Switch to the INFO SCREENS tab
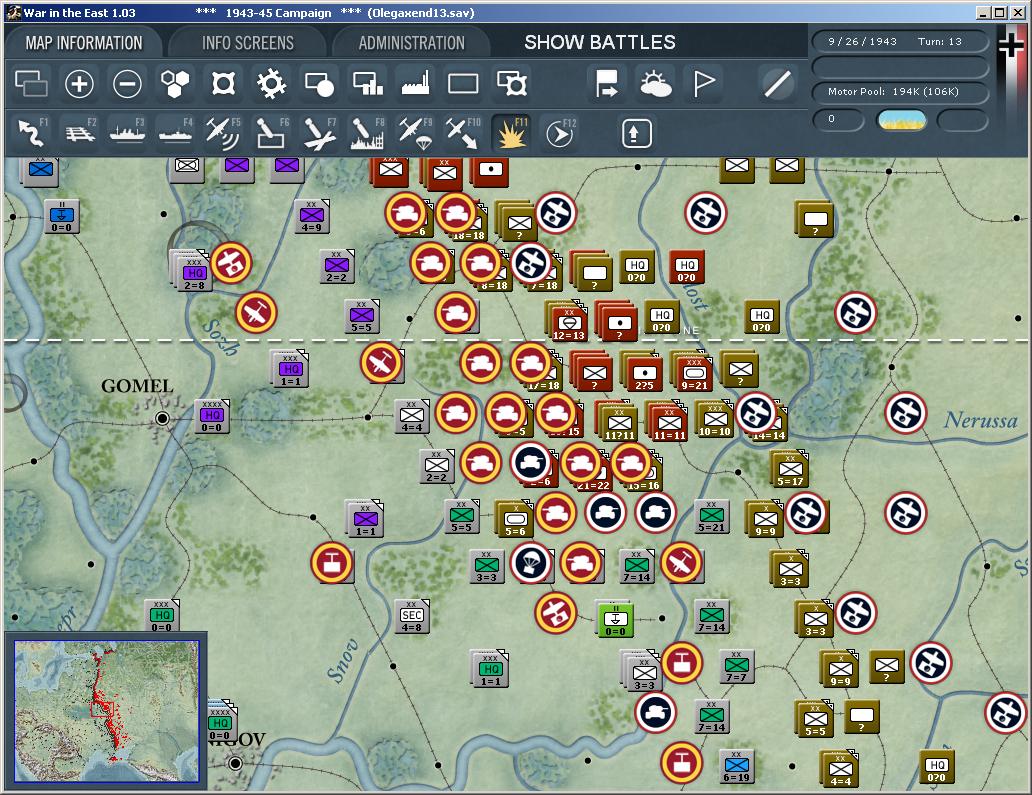The height and width of the screenshot is (795, 1032). pyautogui.click(x=247, y=43)
